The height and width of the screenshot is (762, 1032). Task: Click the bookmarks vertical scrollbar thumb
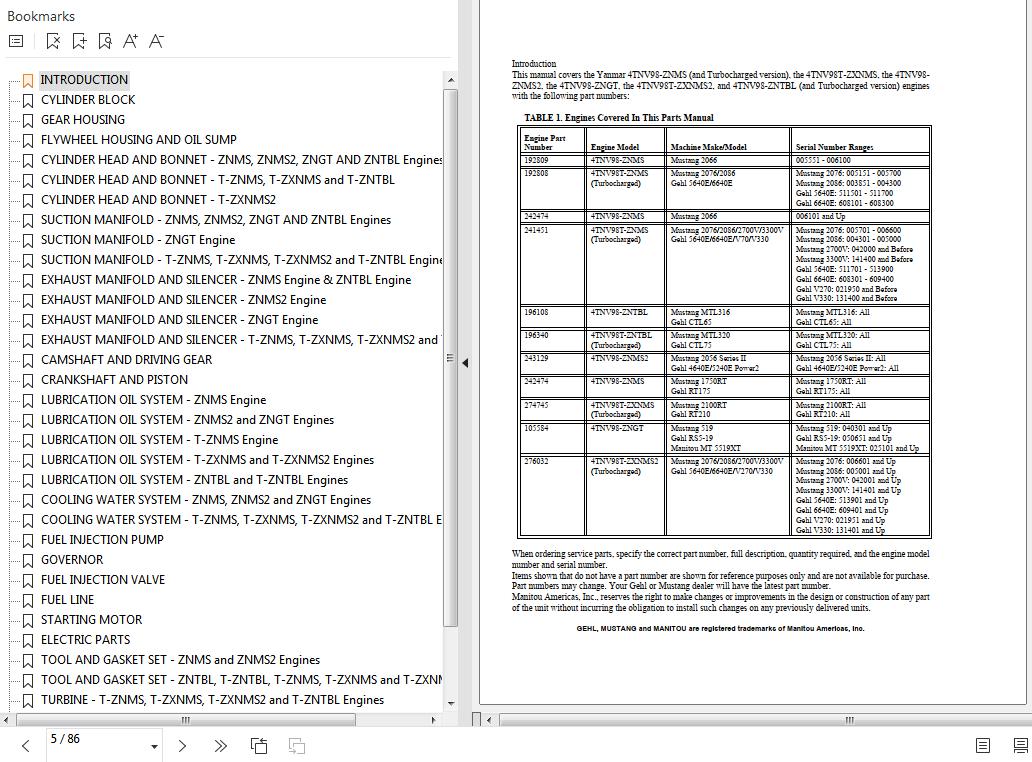450,357
